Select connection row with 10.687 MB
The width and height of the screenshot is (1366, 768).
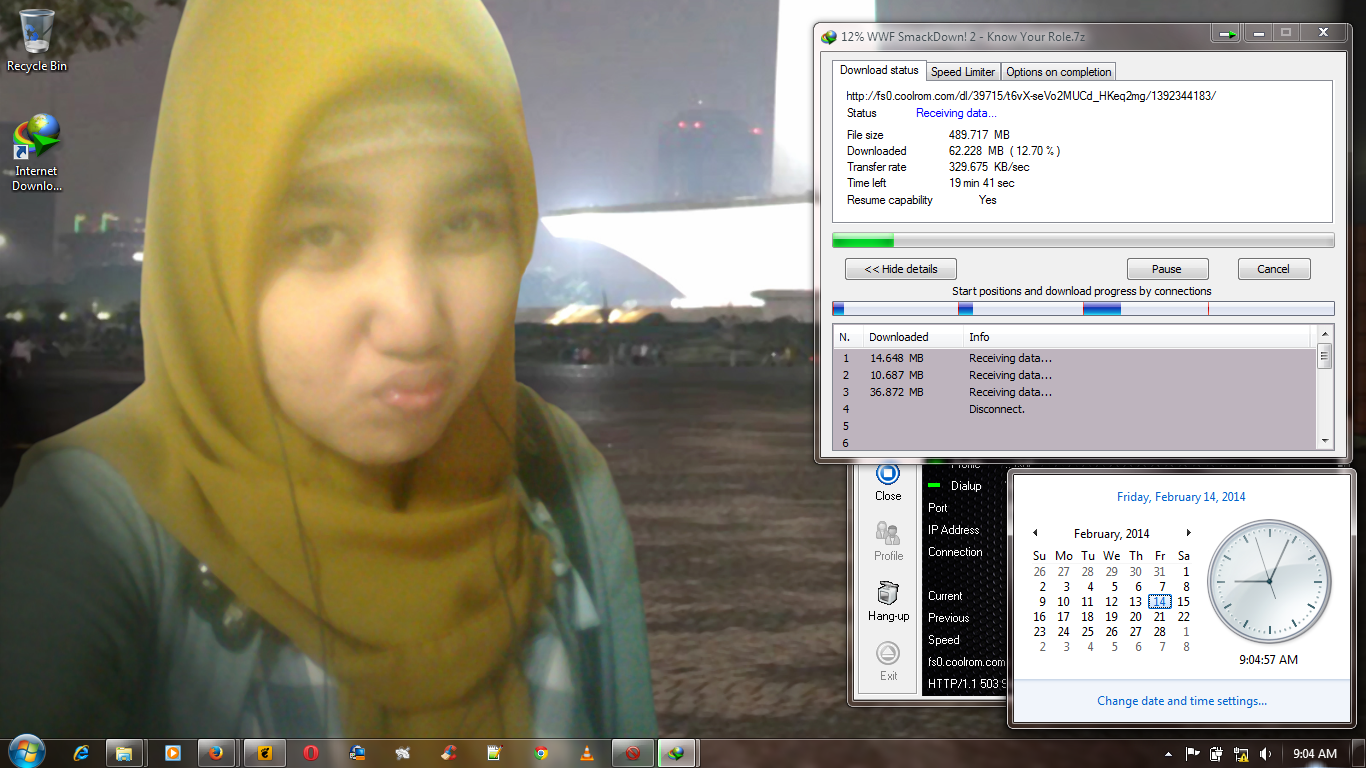[1075, 375]
